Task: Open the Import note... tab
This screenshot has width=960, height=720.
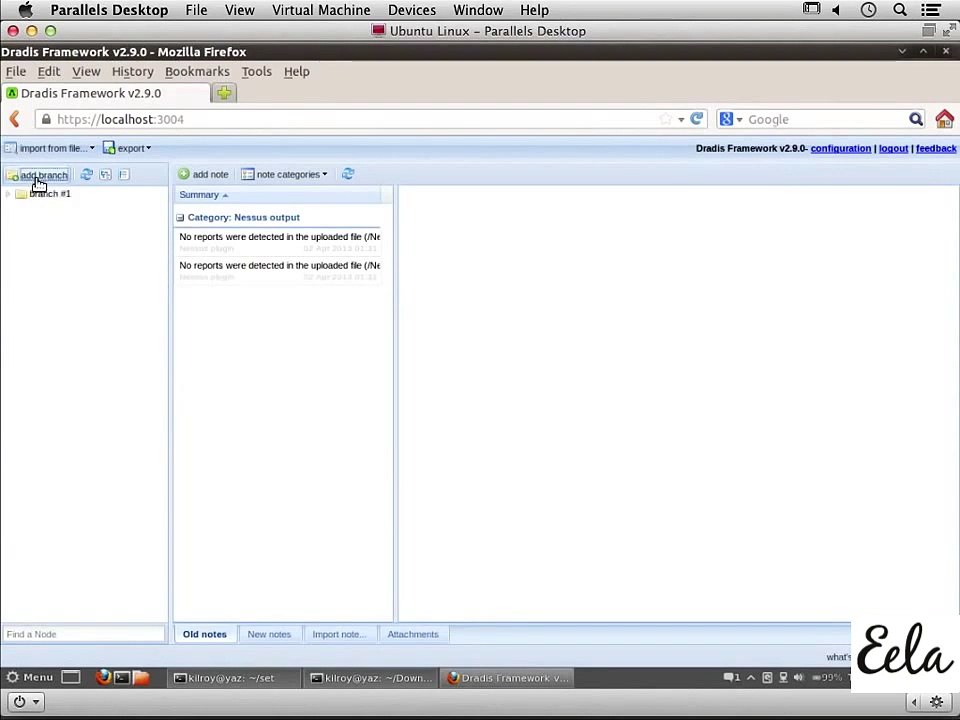Action: click(x=339, y=634)
